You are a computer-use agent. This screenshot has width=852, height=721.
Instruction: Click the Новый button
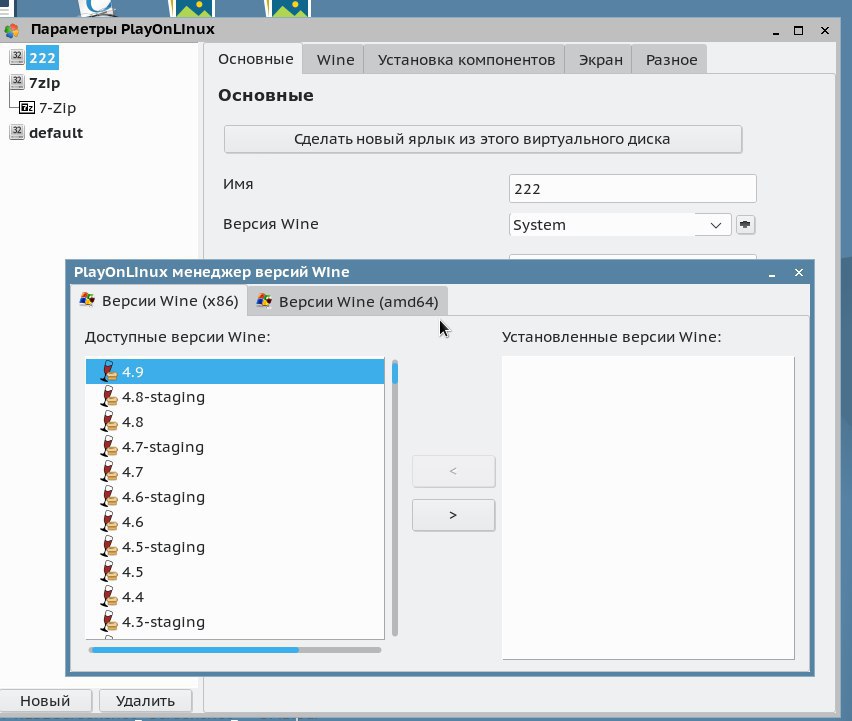45,701
